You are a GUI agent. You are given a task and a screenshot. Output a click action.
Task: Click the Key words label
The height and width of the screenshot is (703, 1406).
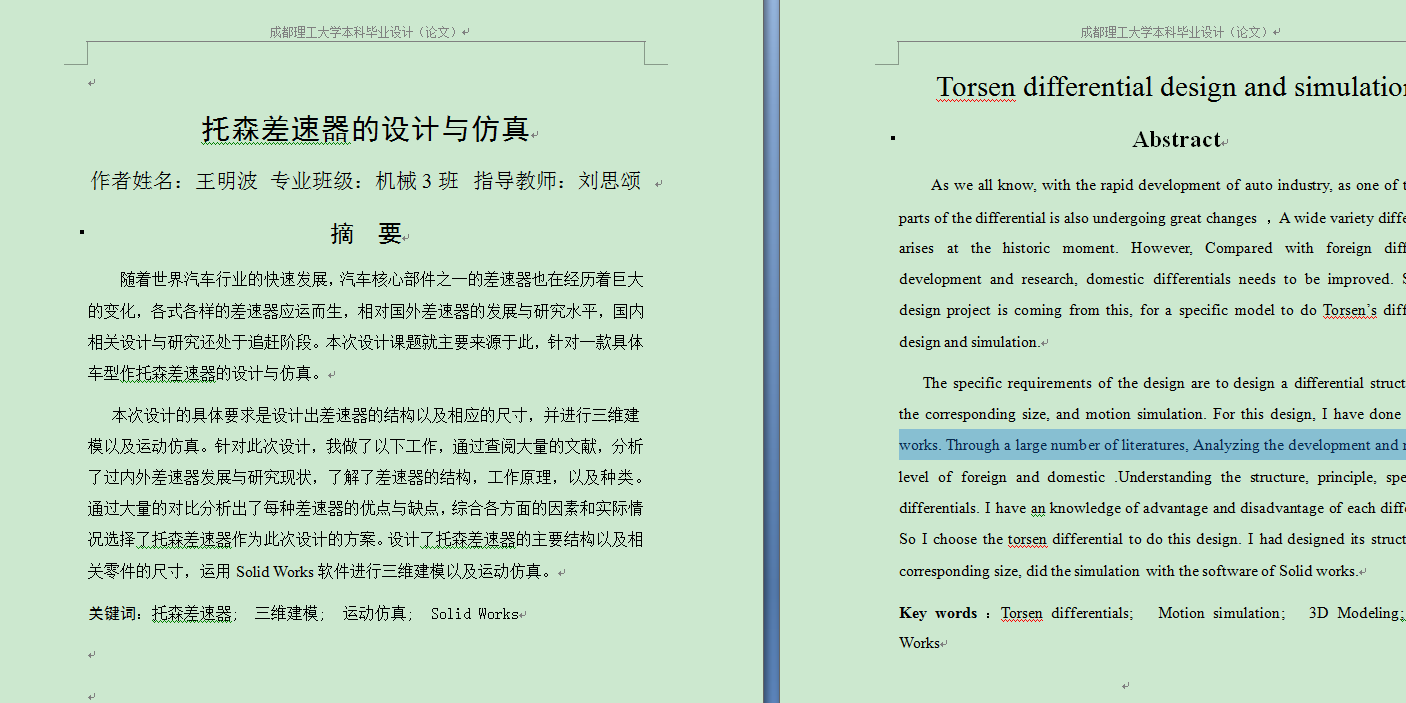click(938, 613)
